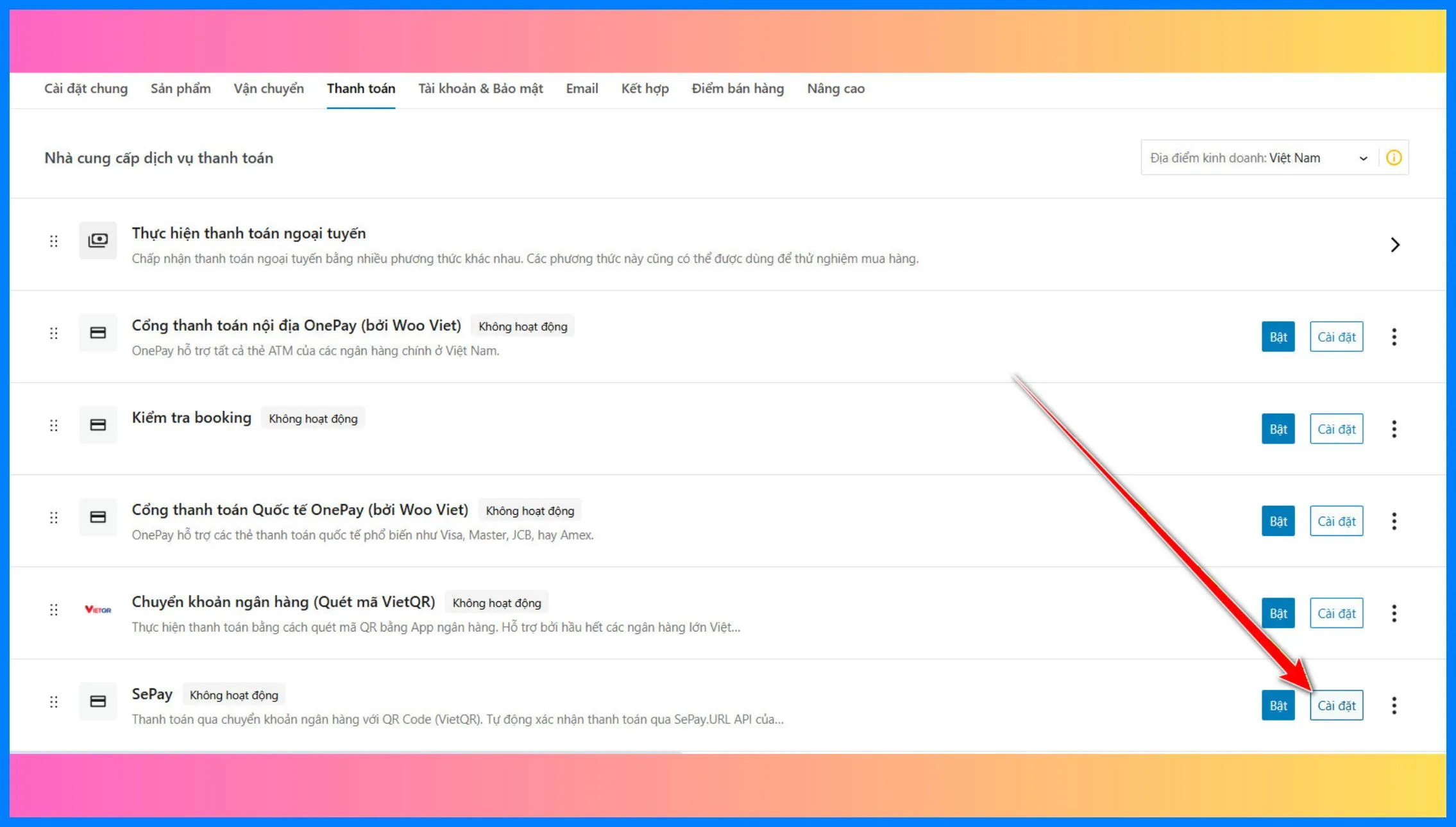1456x827 pixels.
Task: Click Cài đặt button for SePay
Action: tap(1336, 705)
